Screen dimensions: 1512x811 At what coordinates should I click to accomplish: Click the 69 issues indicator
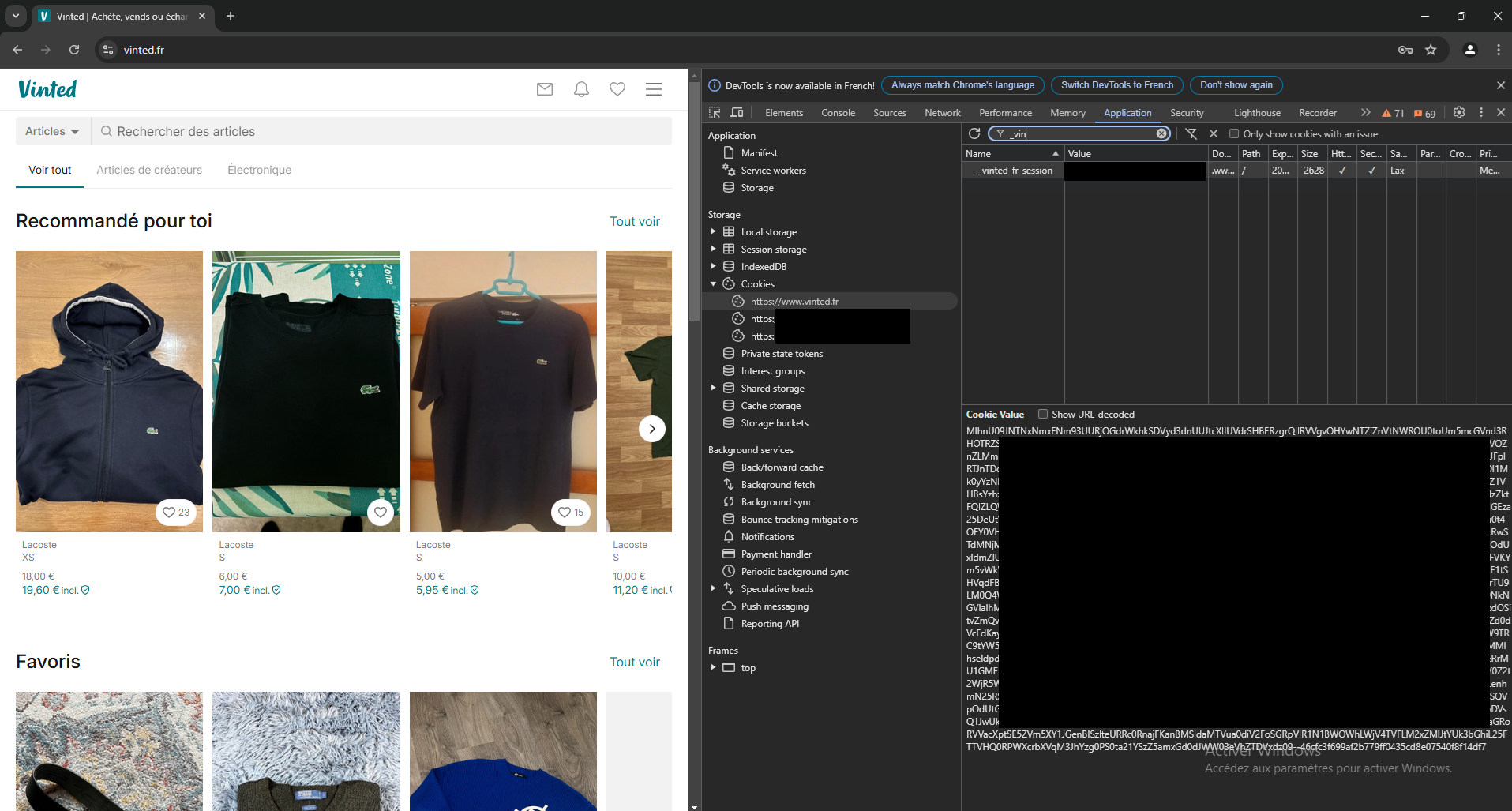(1425, 113)
